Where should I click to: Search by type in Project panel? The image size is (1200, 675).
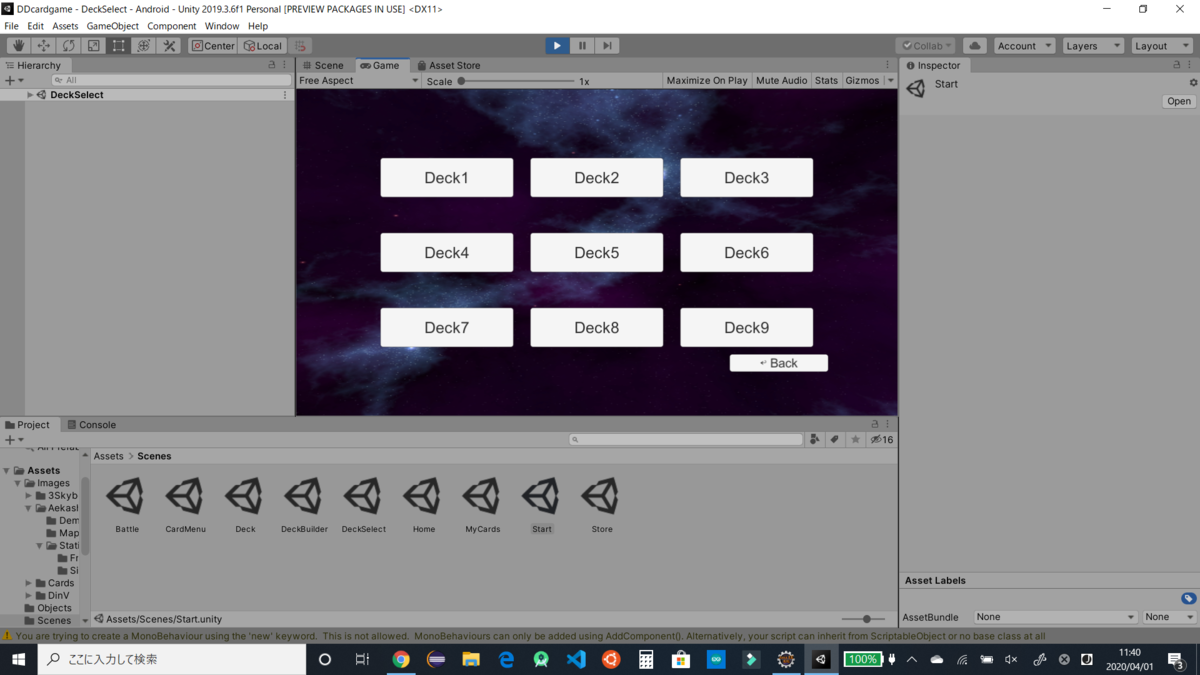[815, 439]
